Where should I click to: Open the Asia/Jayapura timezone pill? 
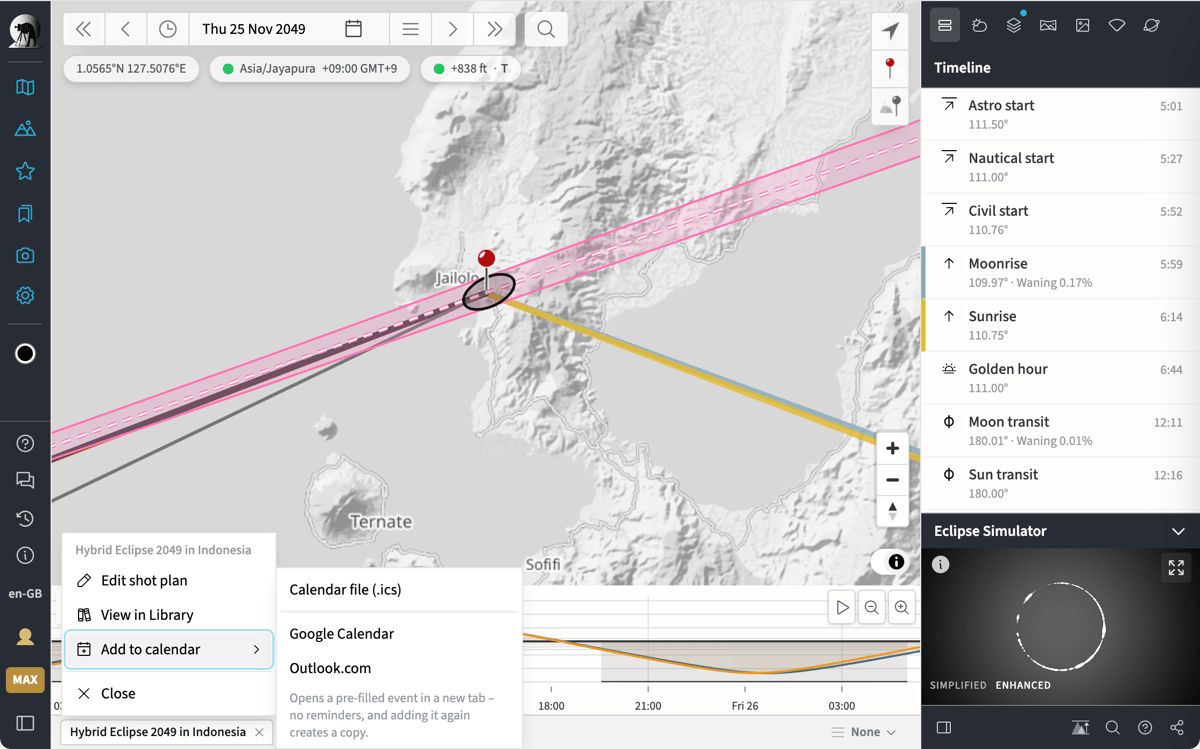310,69
